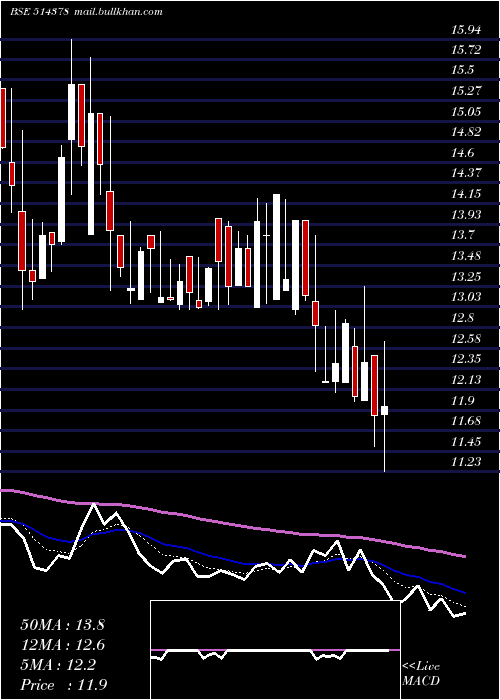Select the 12.8 price axis label
Viewport: 500px width, 700px height.
click(x=462, y=318)
